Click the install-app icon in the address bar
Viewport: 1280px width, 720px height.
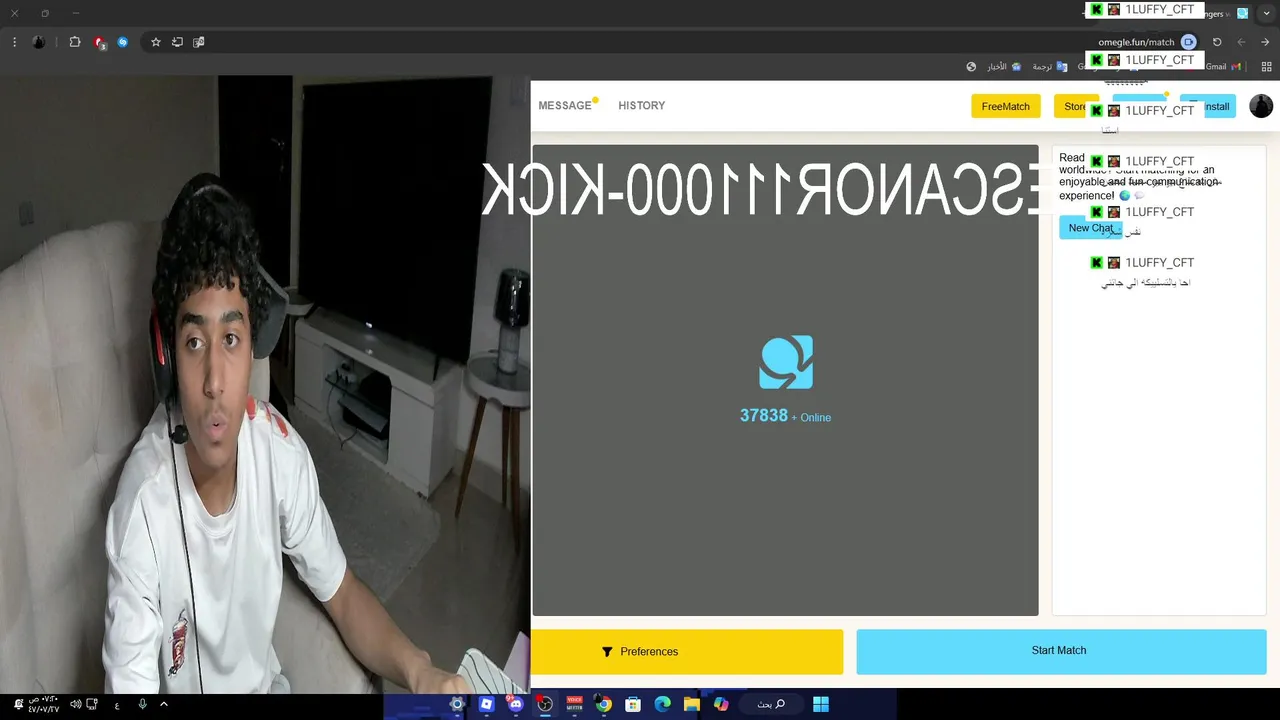click(177, 42)
